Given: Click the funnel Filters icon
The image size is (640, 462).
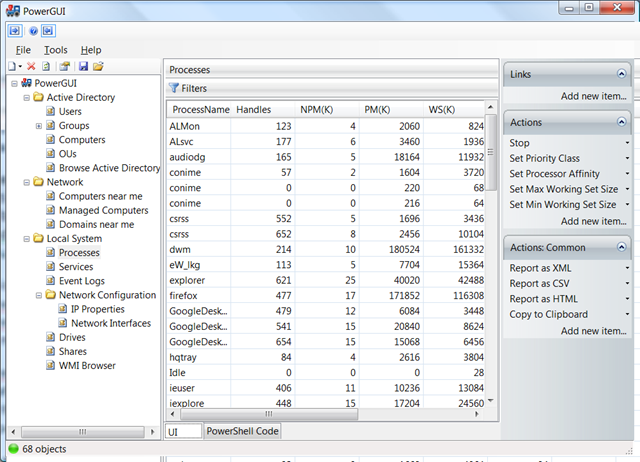Looking at the screenshot, I should [173, 89].
